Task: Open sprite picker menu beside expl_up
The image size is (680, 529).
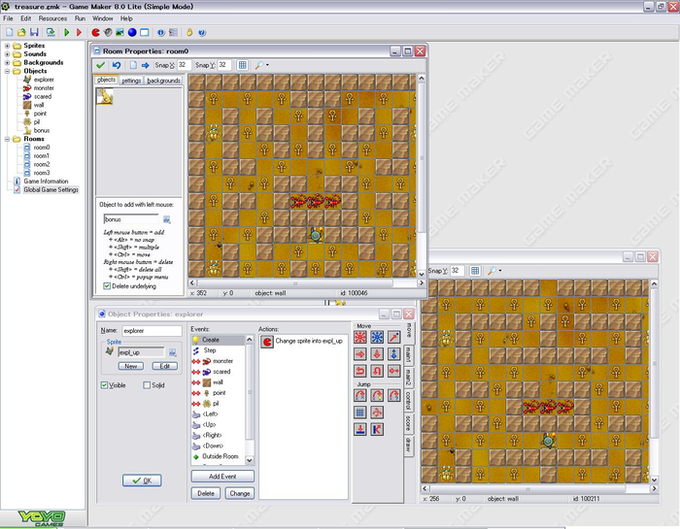Action: (173, 353)
